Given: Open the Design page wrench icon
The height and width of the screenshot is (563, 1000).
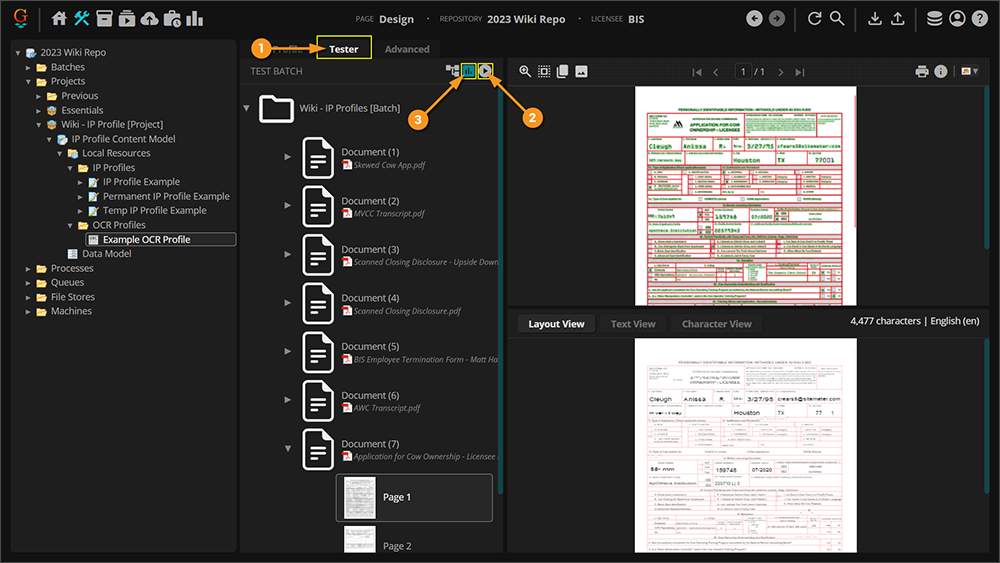Looking at the screenshot, I should click(82, 19).
